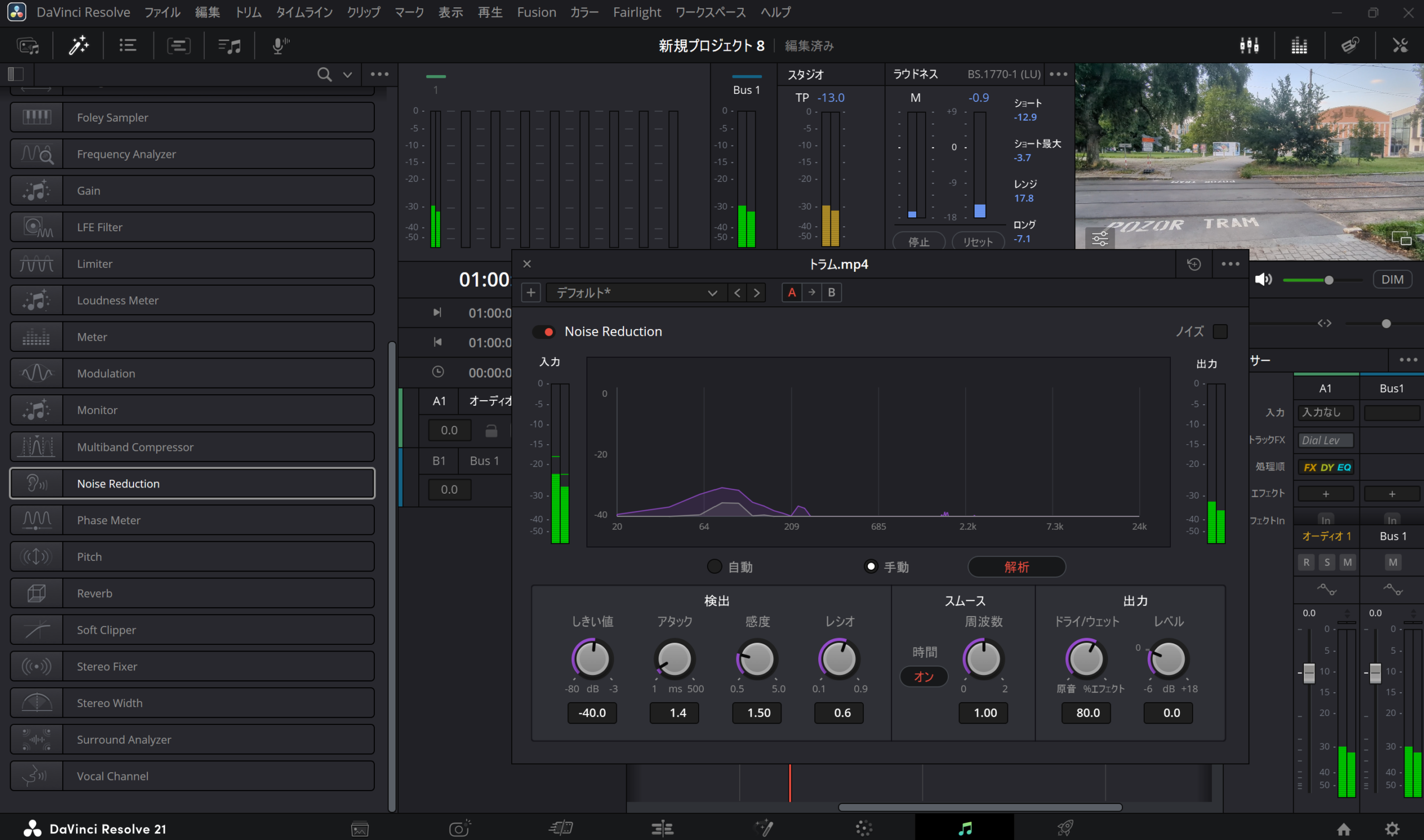Open the Inspector tools icon
The image size is (1424, 840).
(x=1400, y=45)
